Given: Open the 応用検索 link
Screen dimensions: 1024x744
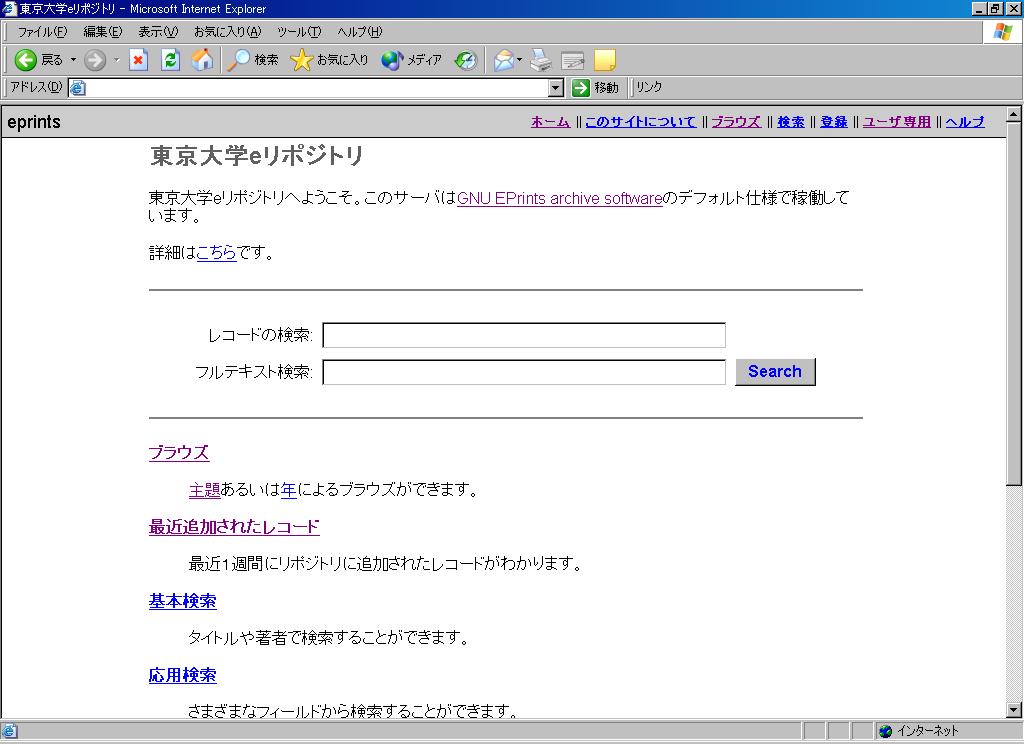Looking at the screenshot, I should pyautogui.click(x=183, y=675).
